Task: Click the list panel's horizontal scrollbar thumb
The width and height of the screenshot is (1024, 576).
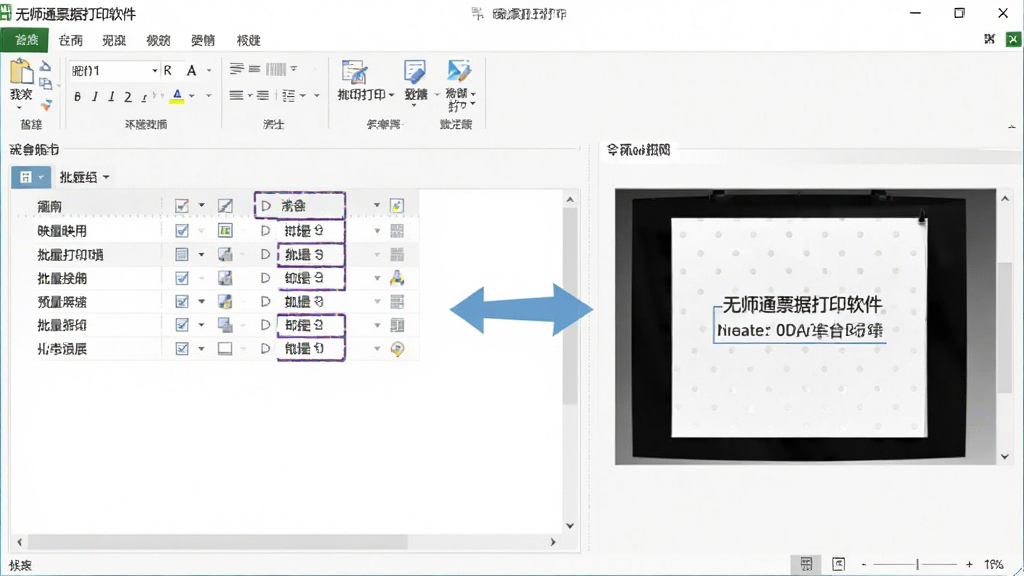Action: pyautogui.click(x=218, y=542)
